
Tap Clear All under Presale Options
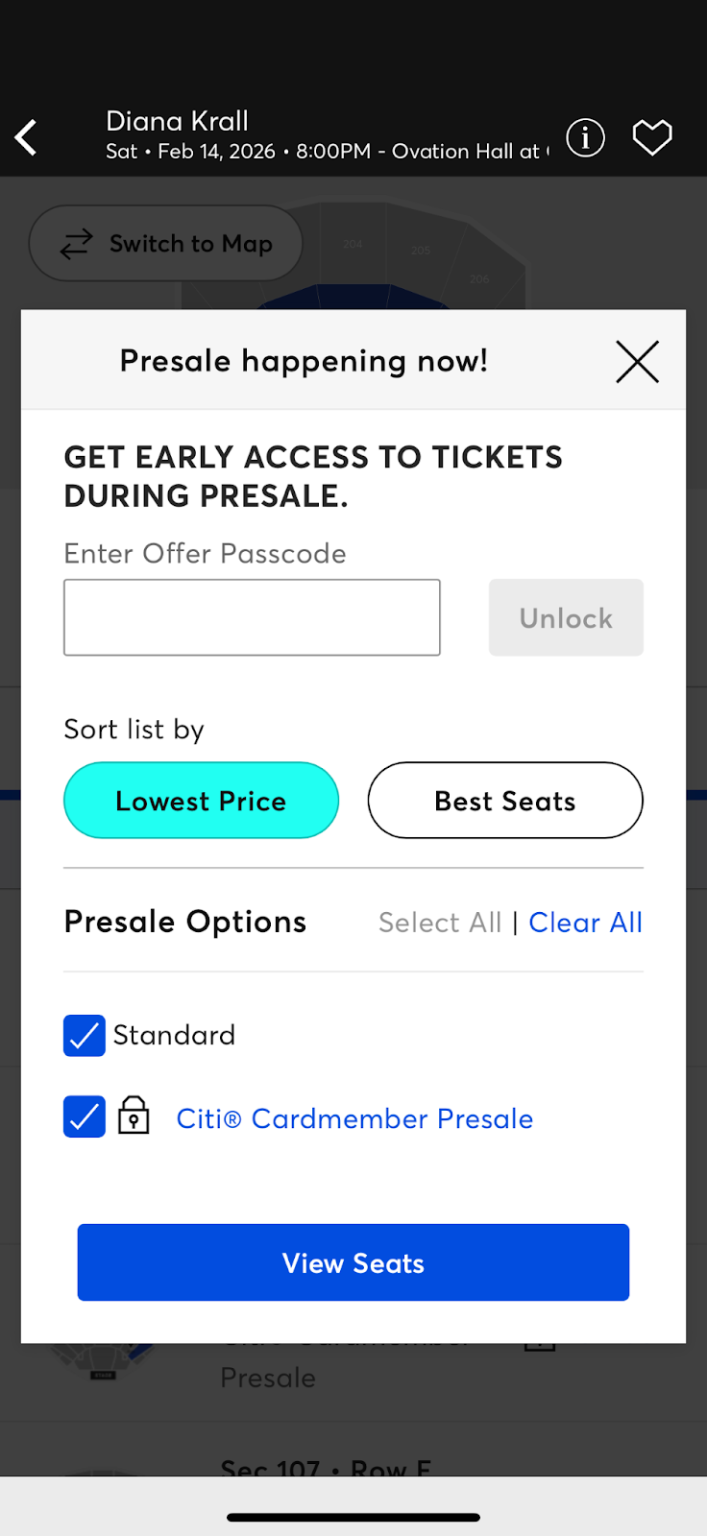(586, 922)
